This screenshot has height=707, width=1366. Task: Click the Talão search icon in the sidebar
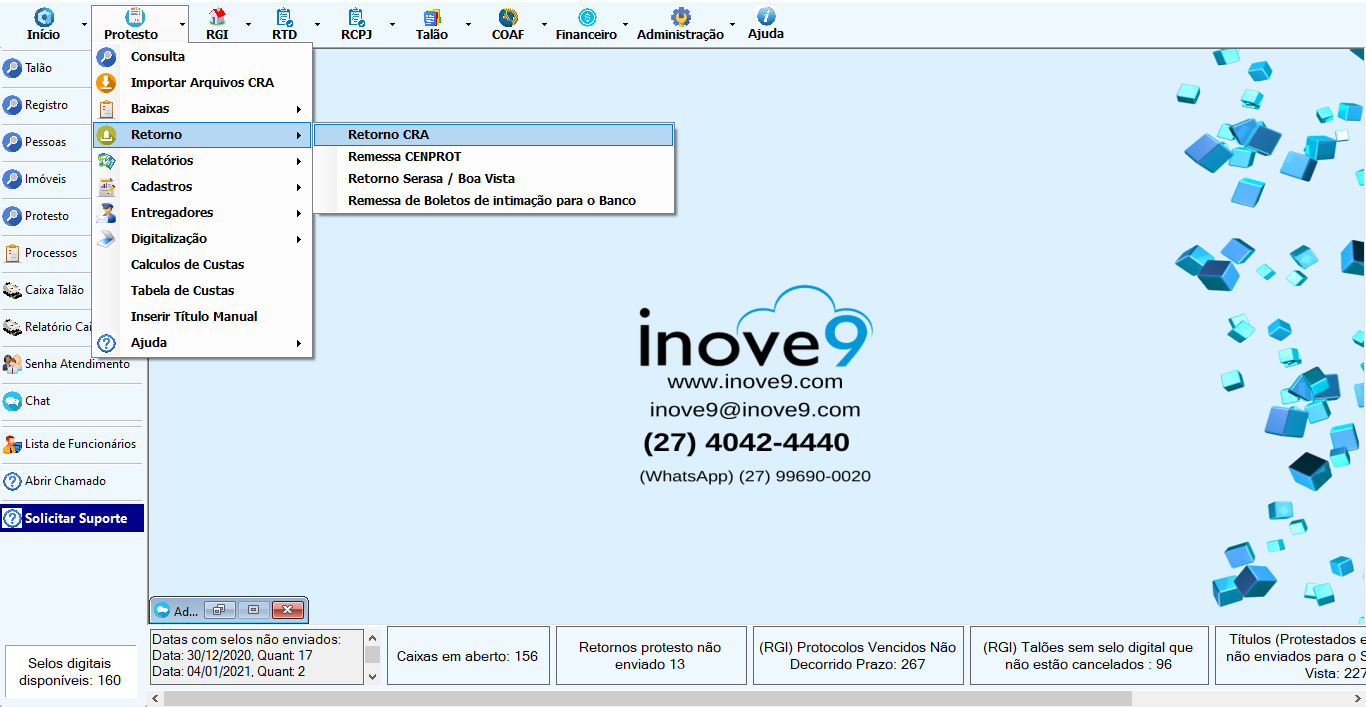(x=12, y=68)
